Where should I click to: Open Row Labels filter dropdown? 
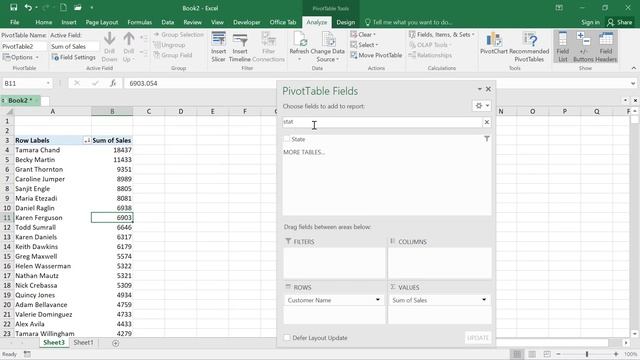[87, 140]
